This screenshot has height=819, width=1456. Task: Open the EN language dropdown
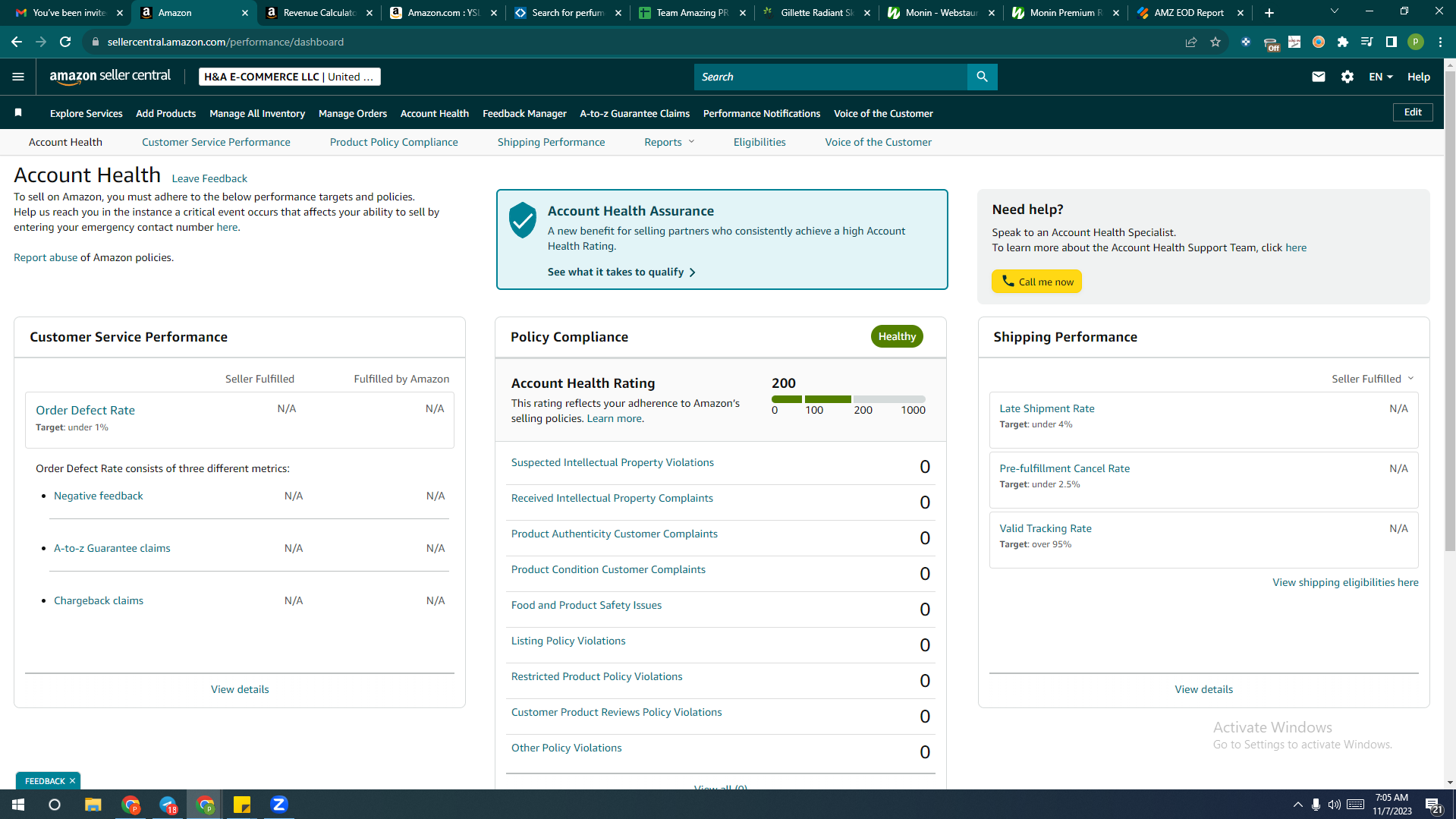pos(1381,77)
